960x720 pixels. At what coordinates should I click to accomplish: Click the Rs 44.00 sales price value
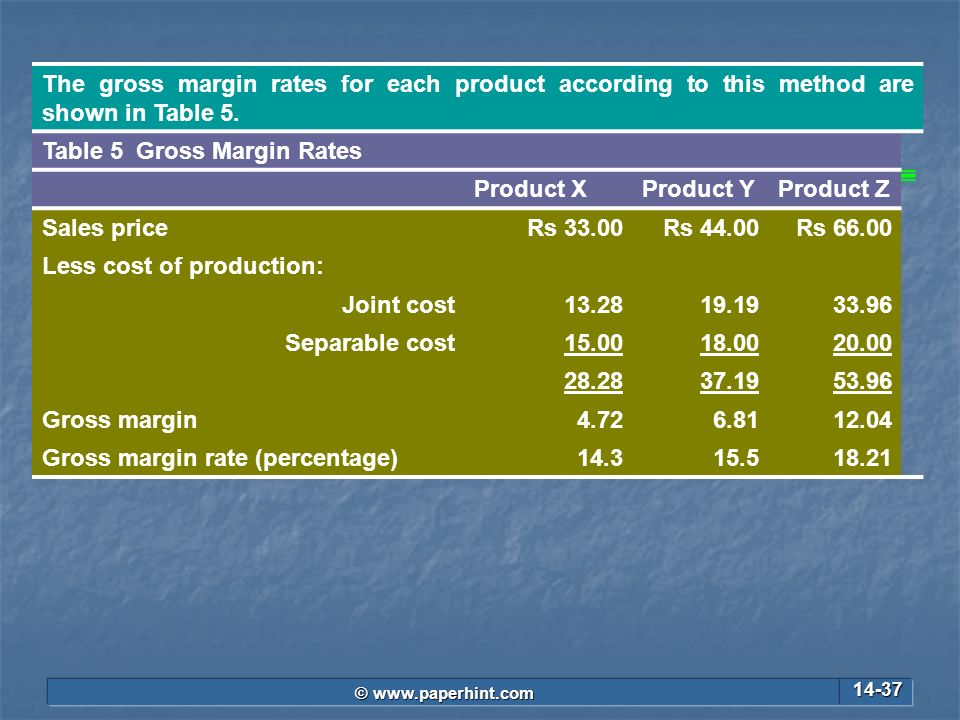tap(711, 228)
